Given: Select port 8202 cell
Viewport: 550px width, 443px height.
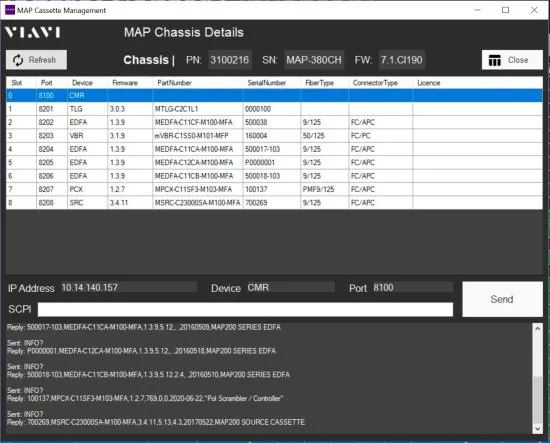Looking at the screenshot, I should pyautogui.click(x=52, y=122).
